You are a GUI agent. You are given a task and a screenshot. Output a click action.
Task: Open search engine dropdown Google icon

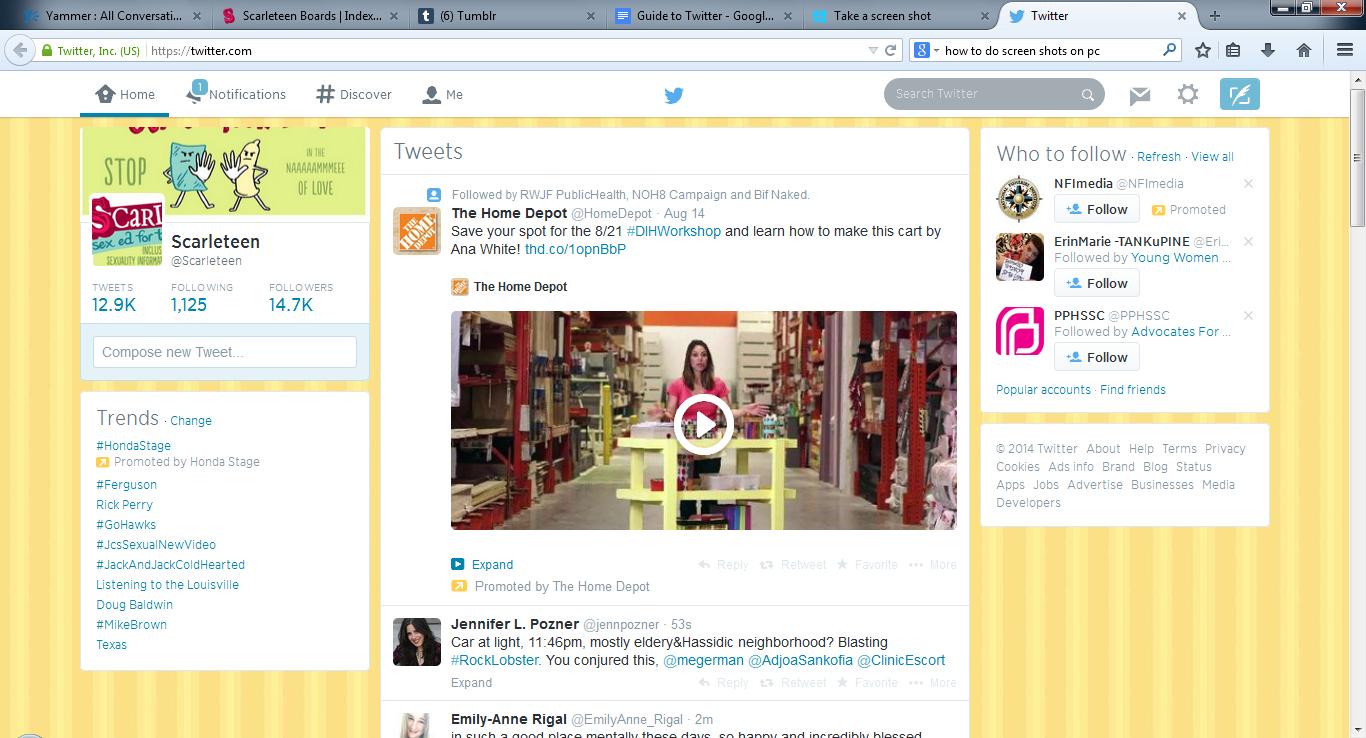(926, 50)
